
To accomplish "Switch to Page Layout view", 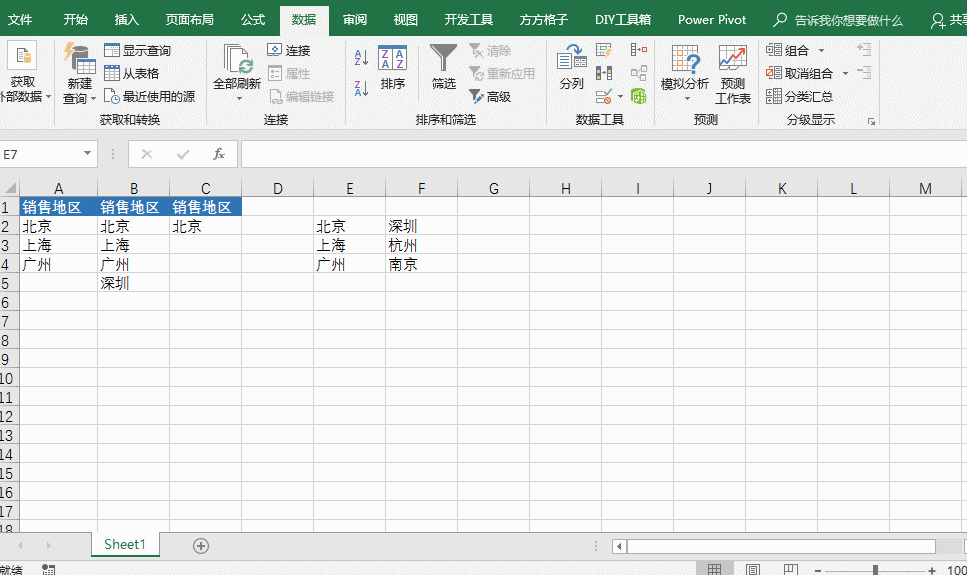I will coord(752,569).
